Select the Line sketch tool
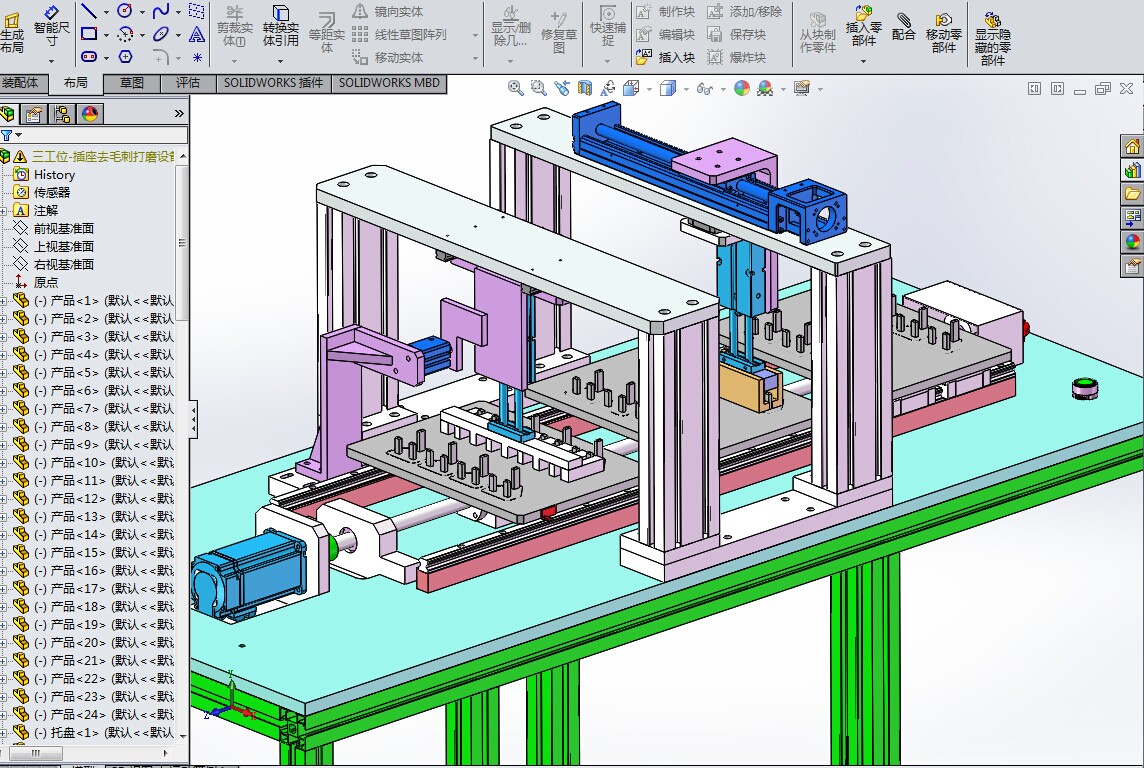The width and height of the screenshot is (1144, 768). pyautogui.click(x=89, y=11)
